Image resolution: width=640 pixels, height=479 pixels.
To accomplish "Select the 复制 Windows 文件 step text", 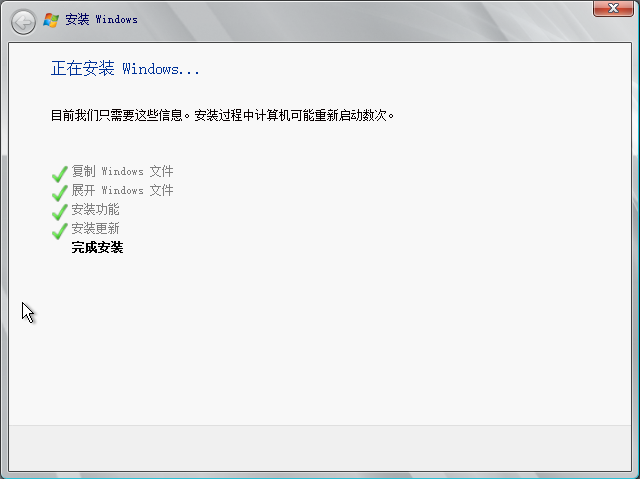I will [x=122, y=171].
